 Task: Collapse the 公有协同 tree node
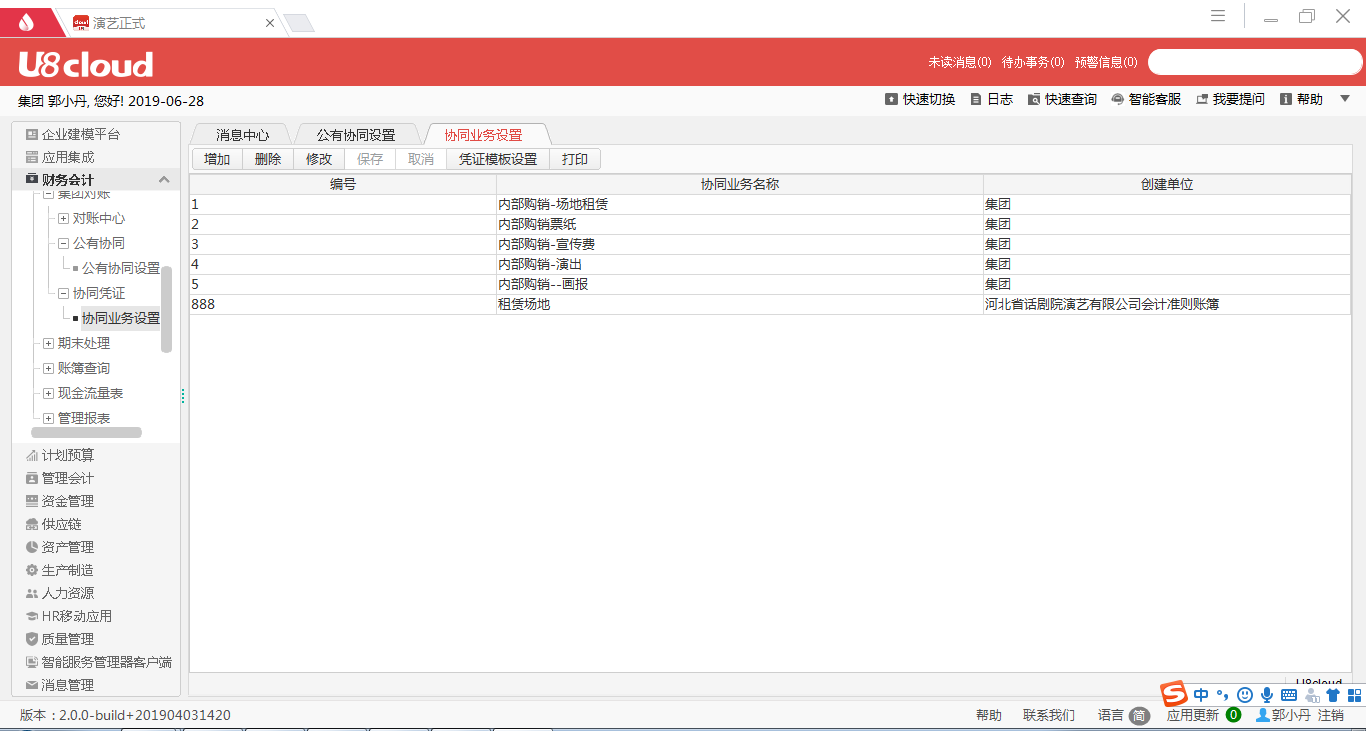coord(63,244)
